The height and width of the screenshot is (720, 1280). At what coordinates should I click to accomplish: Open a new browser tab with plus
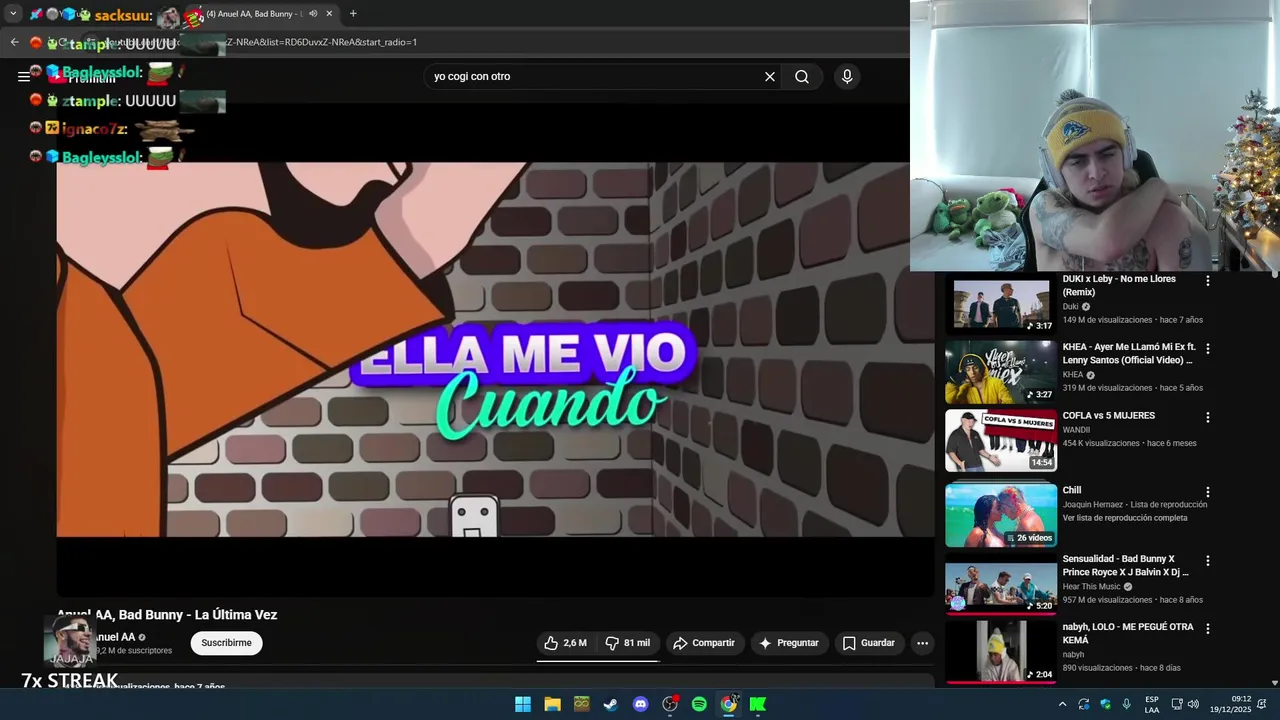click(353, 14)
